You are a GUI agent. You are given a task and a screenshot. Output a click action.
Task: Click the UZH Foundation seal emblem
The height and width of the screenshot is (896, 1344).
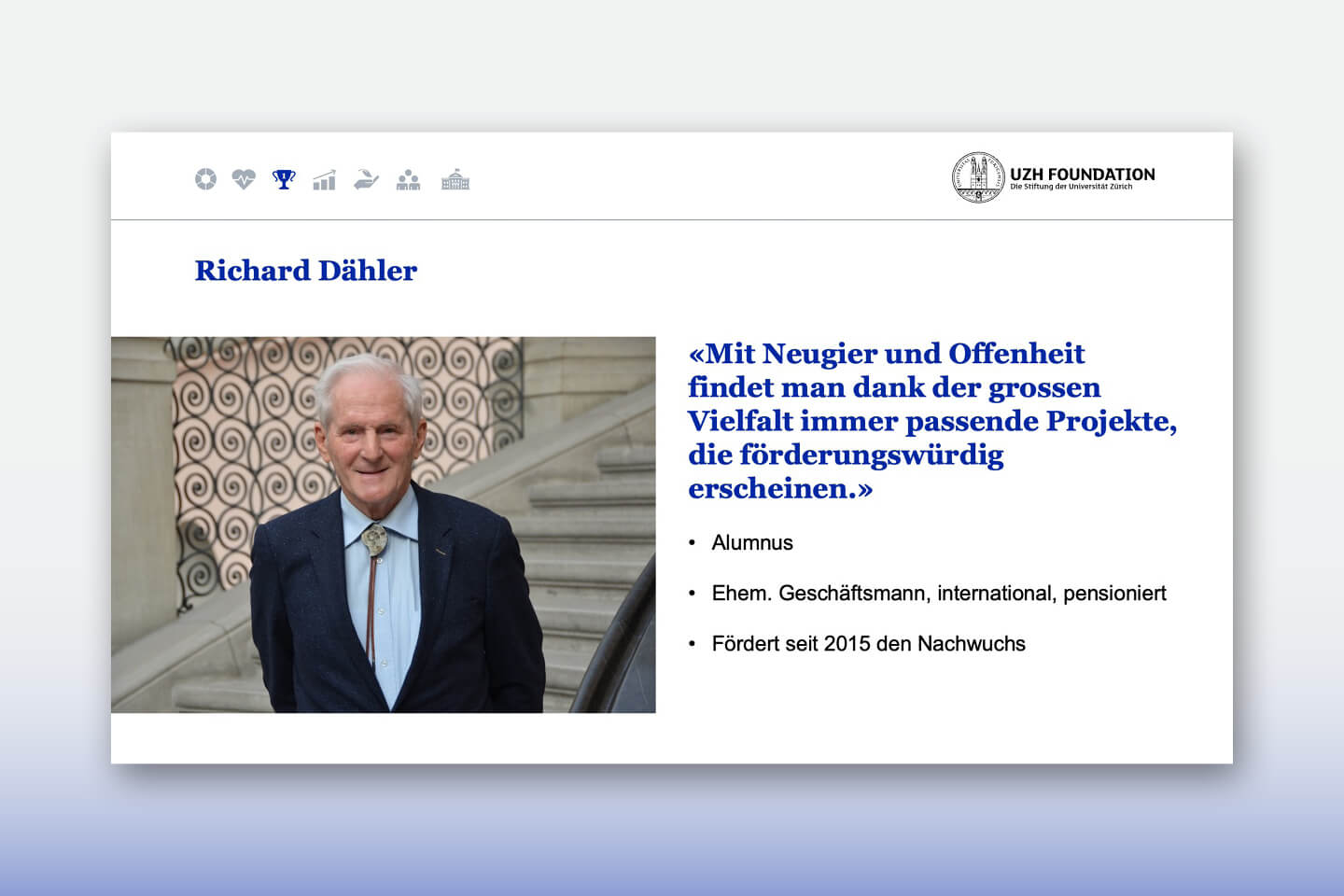(x=976, y=175)
